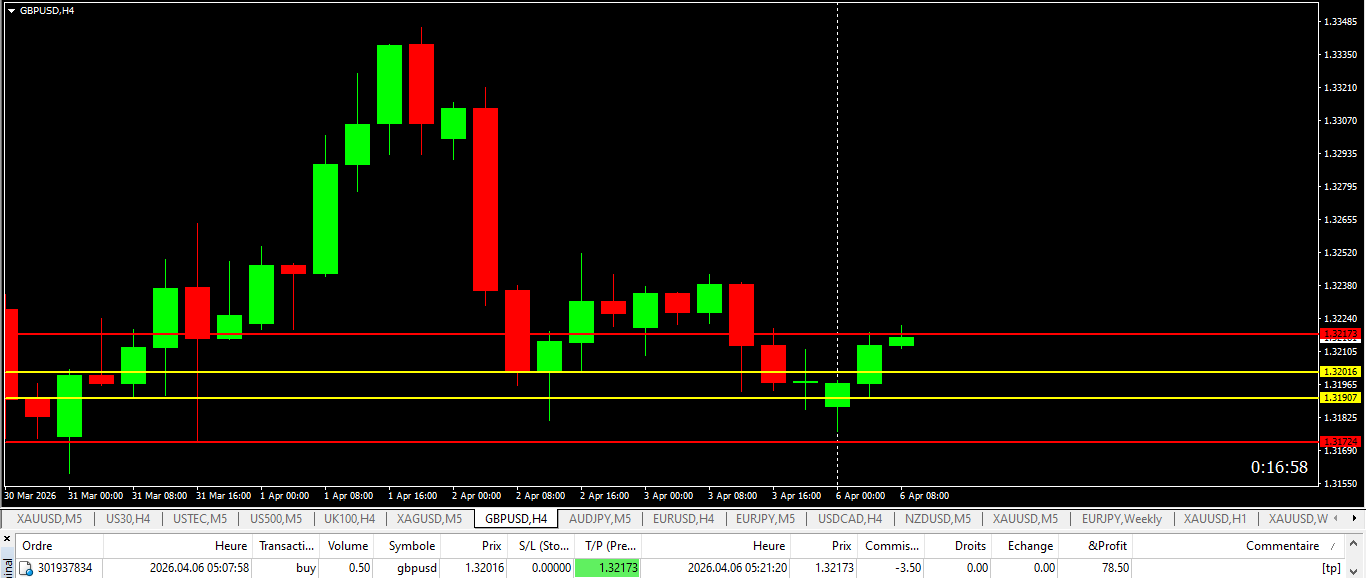Select the yellow horizontal line at 1.32016
This screenshot has width=1366, height=578.
point(660,372)
